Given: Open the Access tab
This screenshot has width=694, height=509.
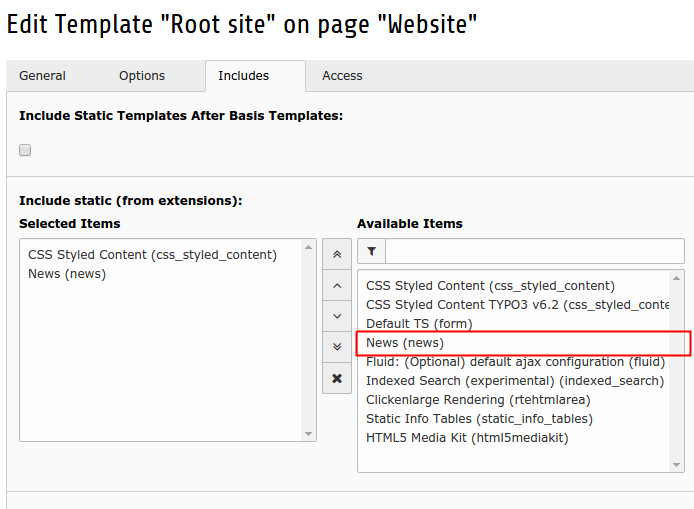Looking at the screenshot, I should coord(342,76).
